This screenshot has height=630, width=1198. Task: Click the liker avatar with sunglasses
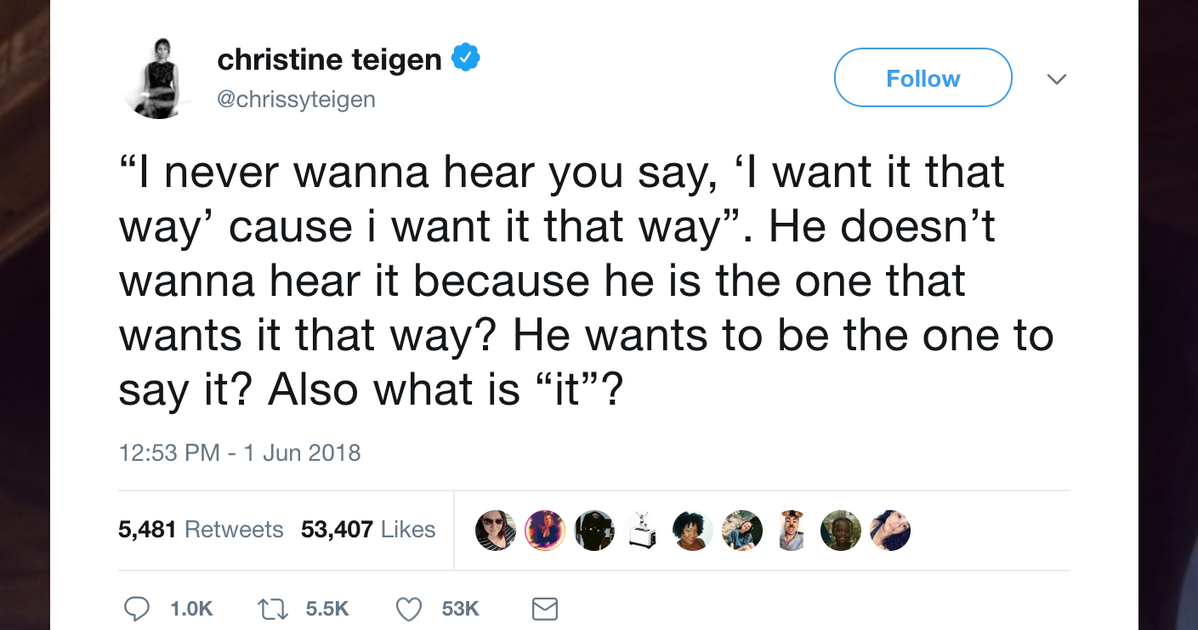click(x=496, y=530)
